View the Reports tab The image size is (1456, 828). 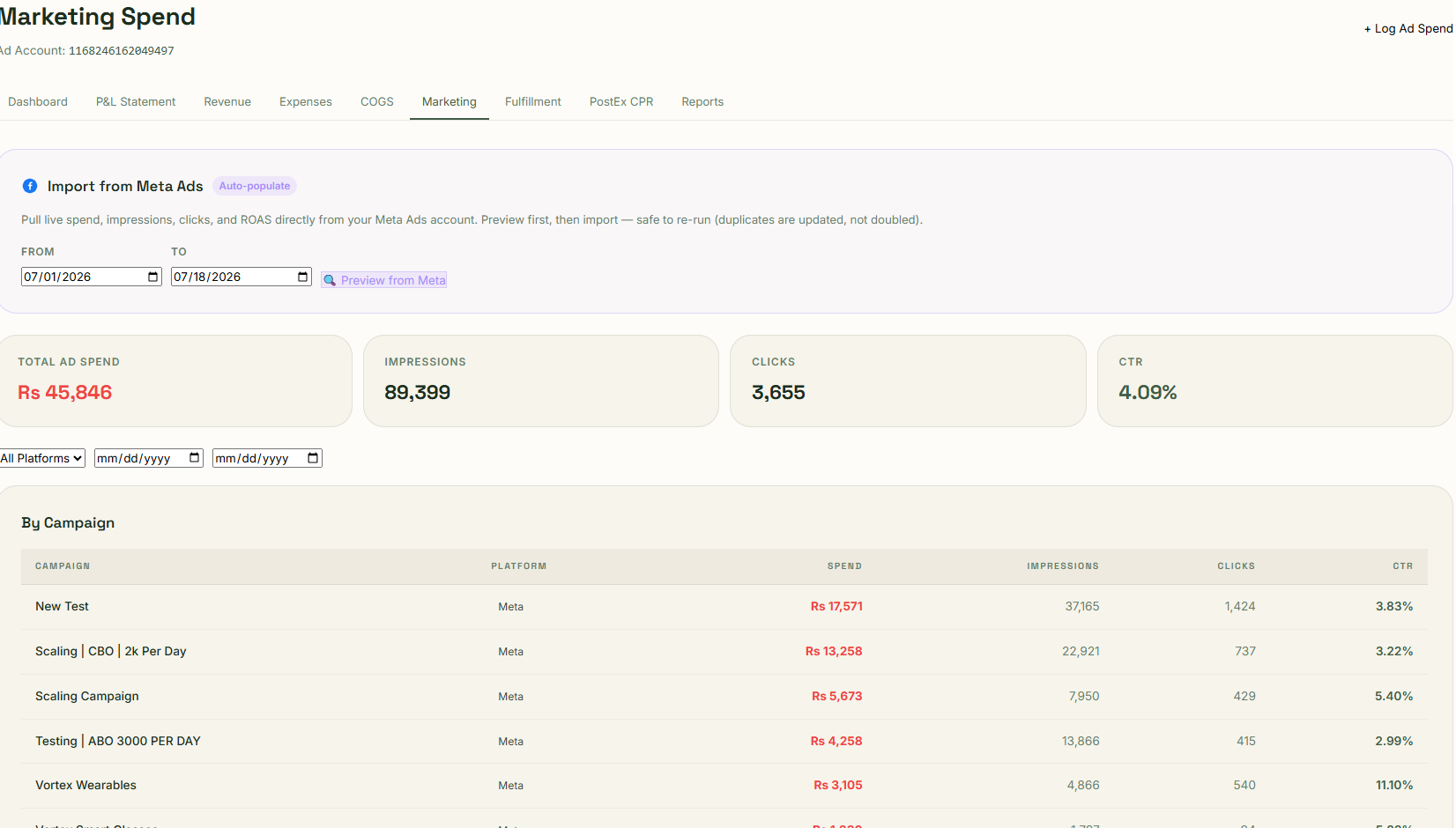(702, 102)
